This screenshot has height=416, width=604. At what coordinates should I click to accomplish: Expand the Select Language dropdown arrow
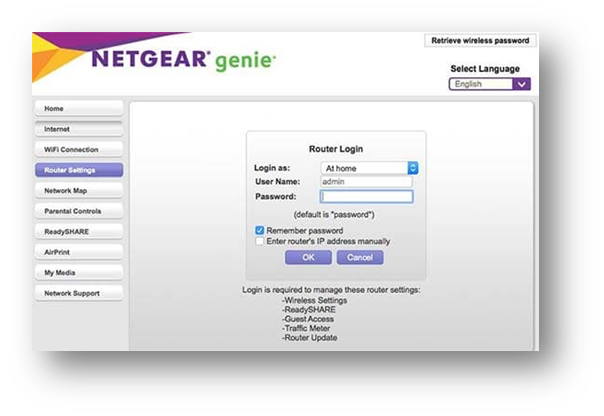coord(522,84)
